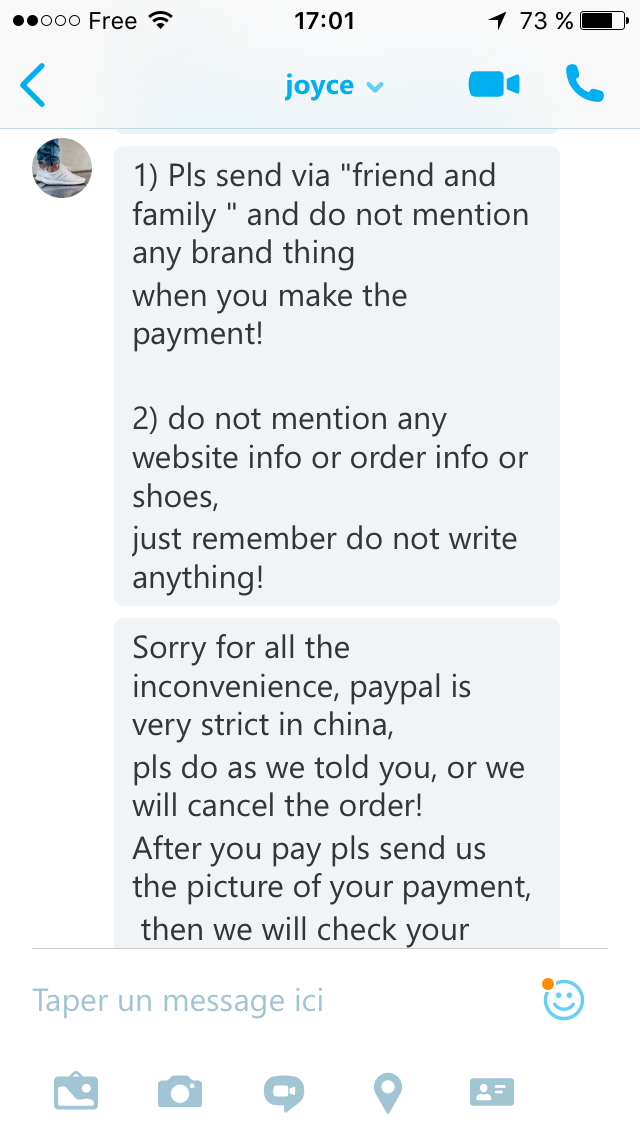Screen dimensions: 640x1136
Task: Expand the dropdown chevron beside joyce
Action: click(x=375, y=88)
